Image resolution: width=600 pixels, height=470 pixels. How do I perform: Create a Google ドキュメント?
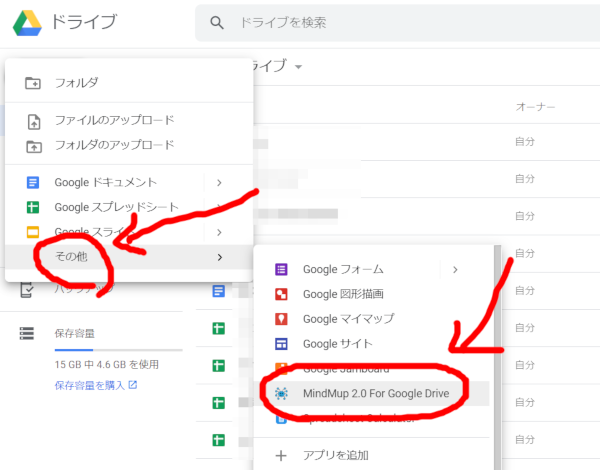(x=106, y=182)
